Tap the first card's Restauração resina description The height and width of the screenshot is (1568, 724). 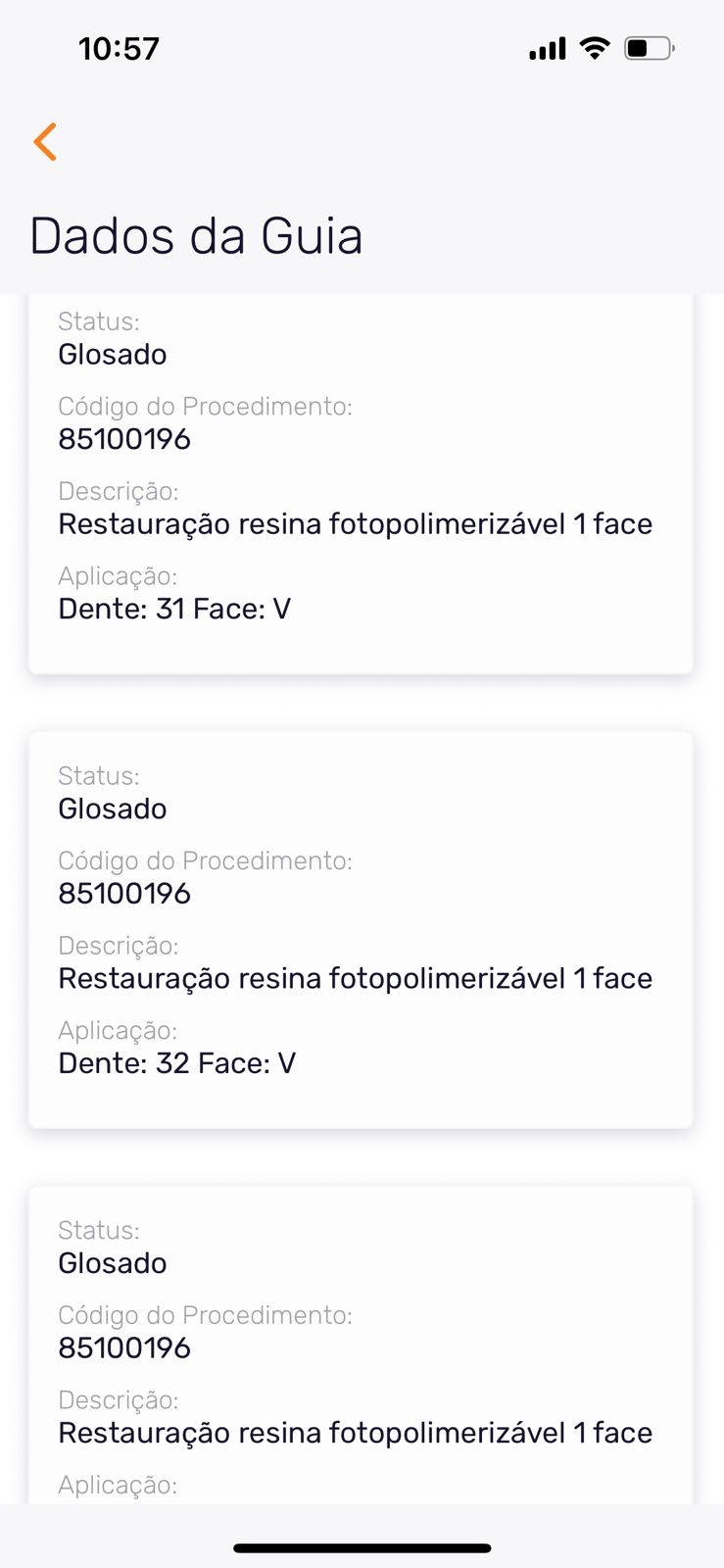click(355, 524)
